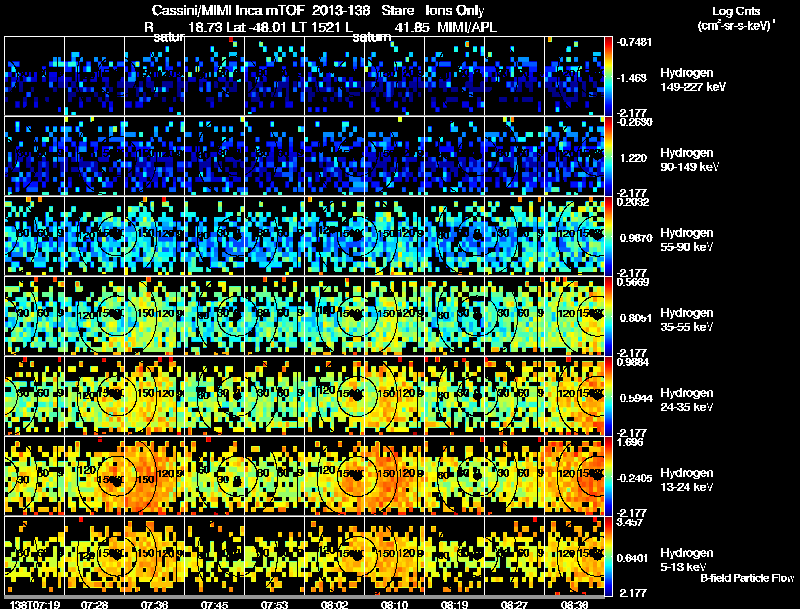Click the 0.5669 scale maximum value
The image size is (800, 609).
click(x=633, y=282)
